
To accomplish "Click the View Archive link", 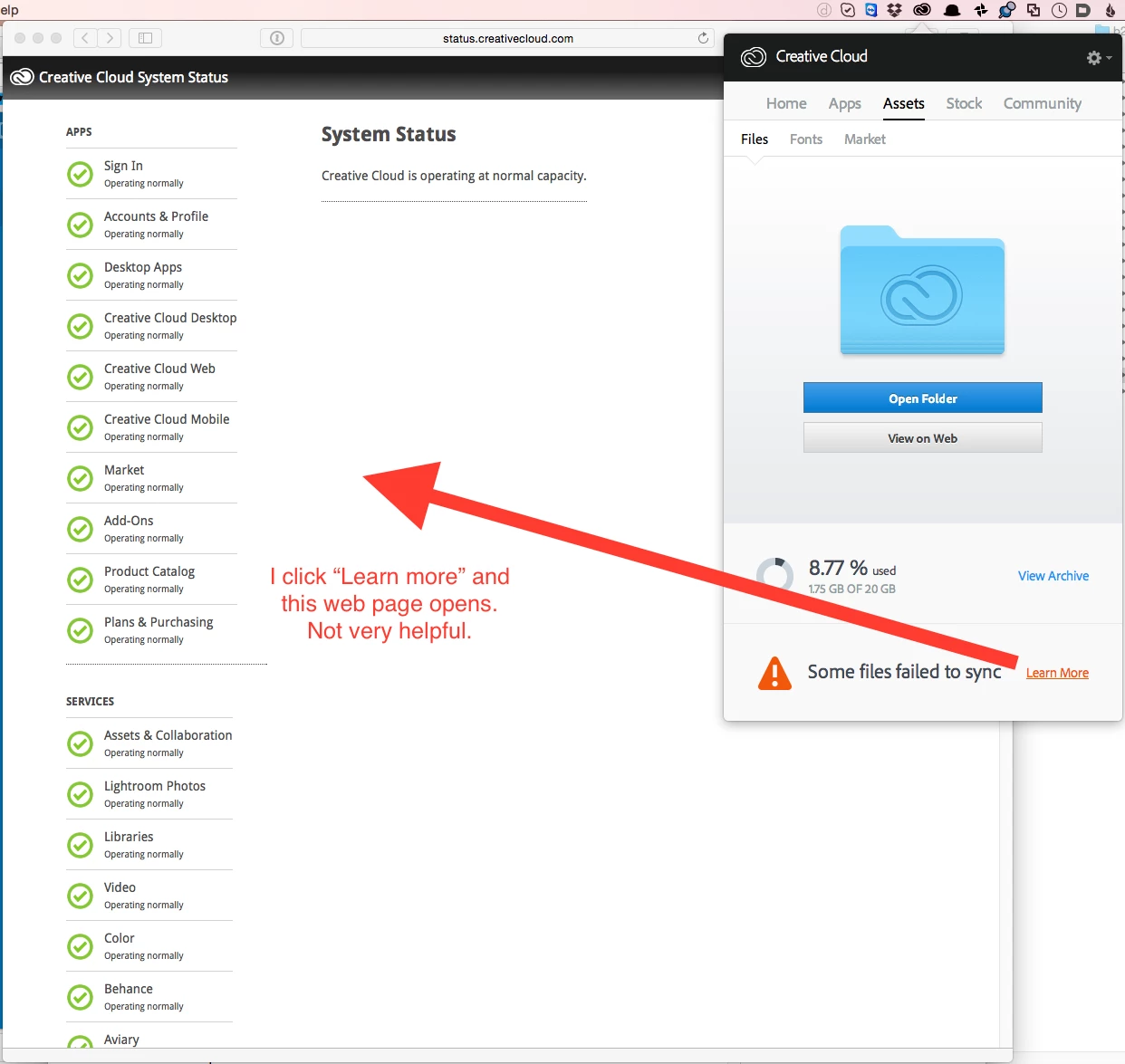I will [1053, 576].
